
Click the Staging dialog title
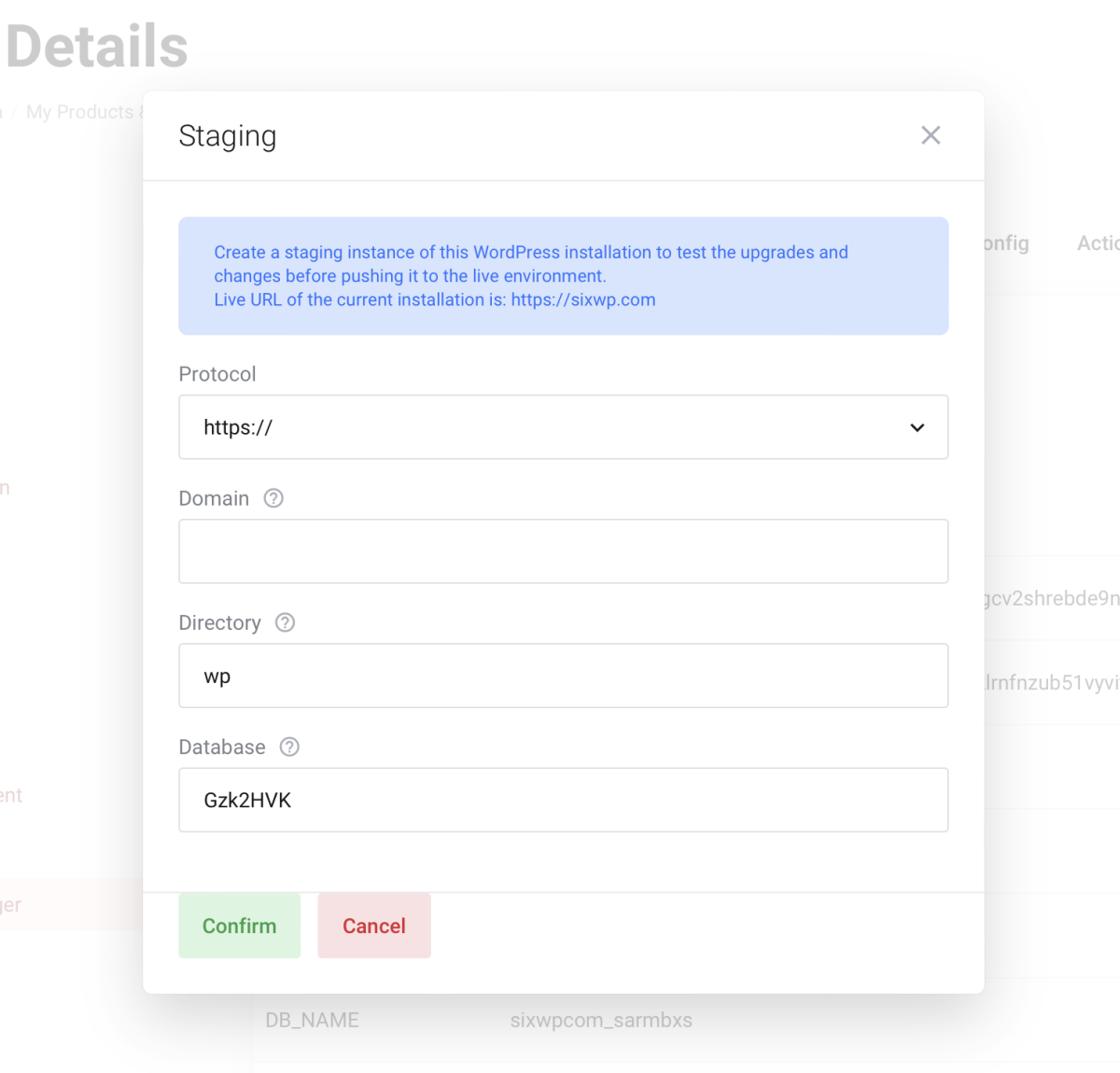(x=228, y=136)
